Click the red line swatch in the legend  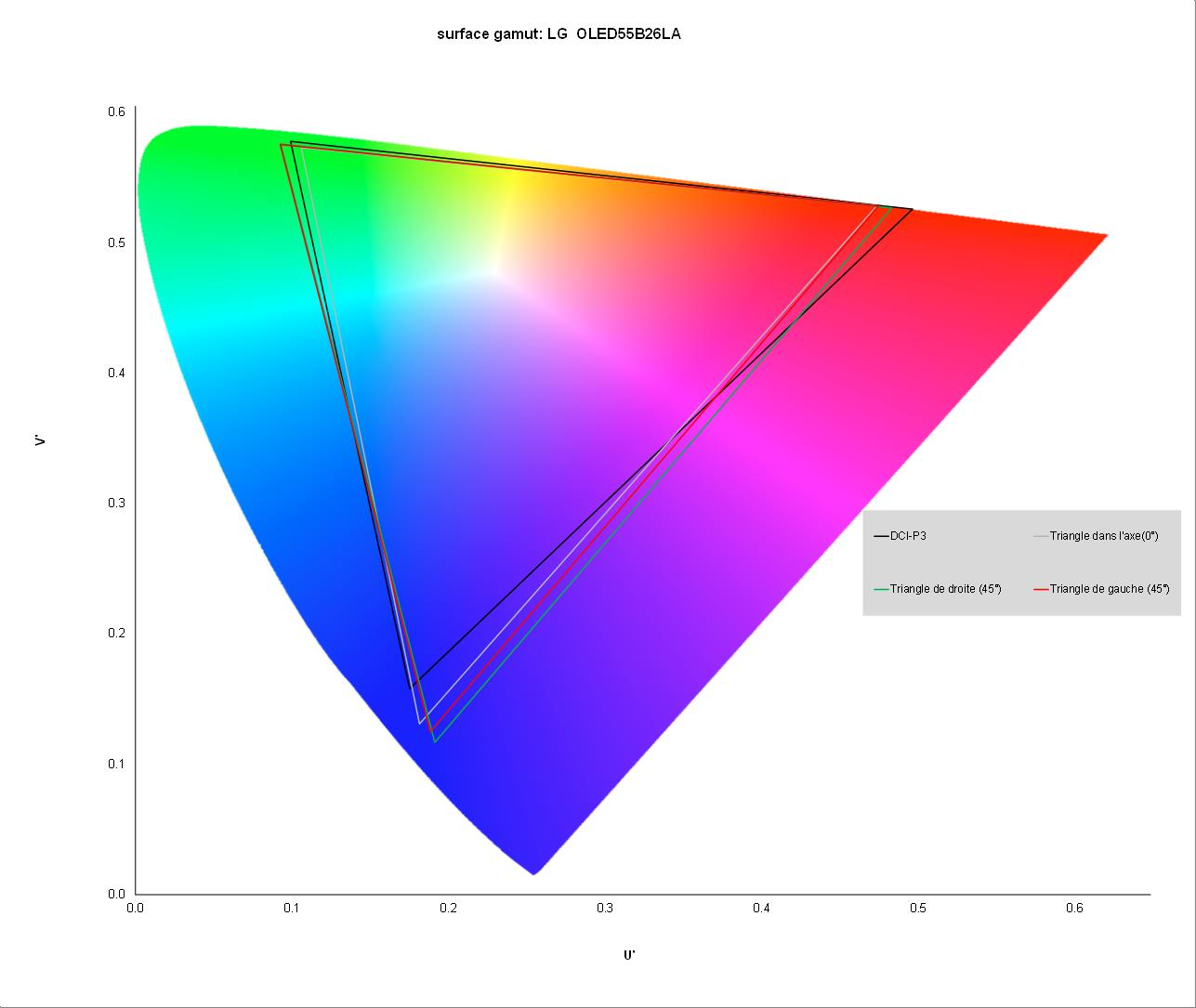[x=1041, y=589]
